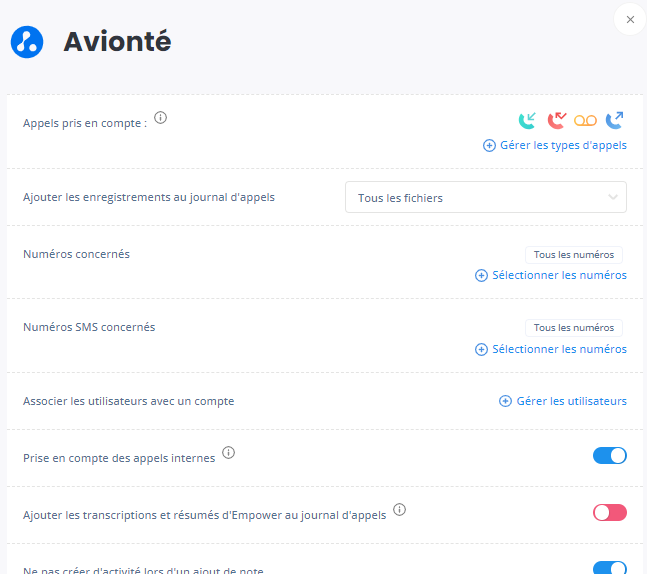Click Tous les numéros tag under Numéros SMS concernés

574,328
